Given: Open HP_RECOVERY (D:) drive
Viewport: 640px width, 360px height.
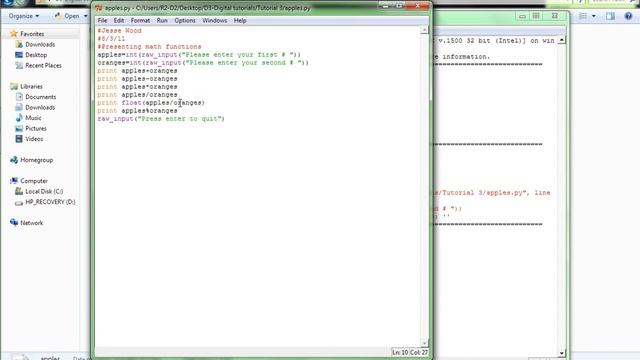Looking at the screenshot, I should [x=50, y=202].
